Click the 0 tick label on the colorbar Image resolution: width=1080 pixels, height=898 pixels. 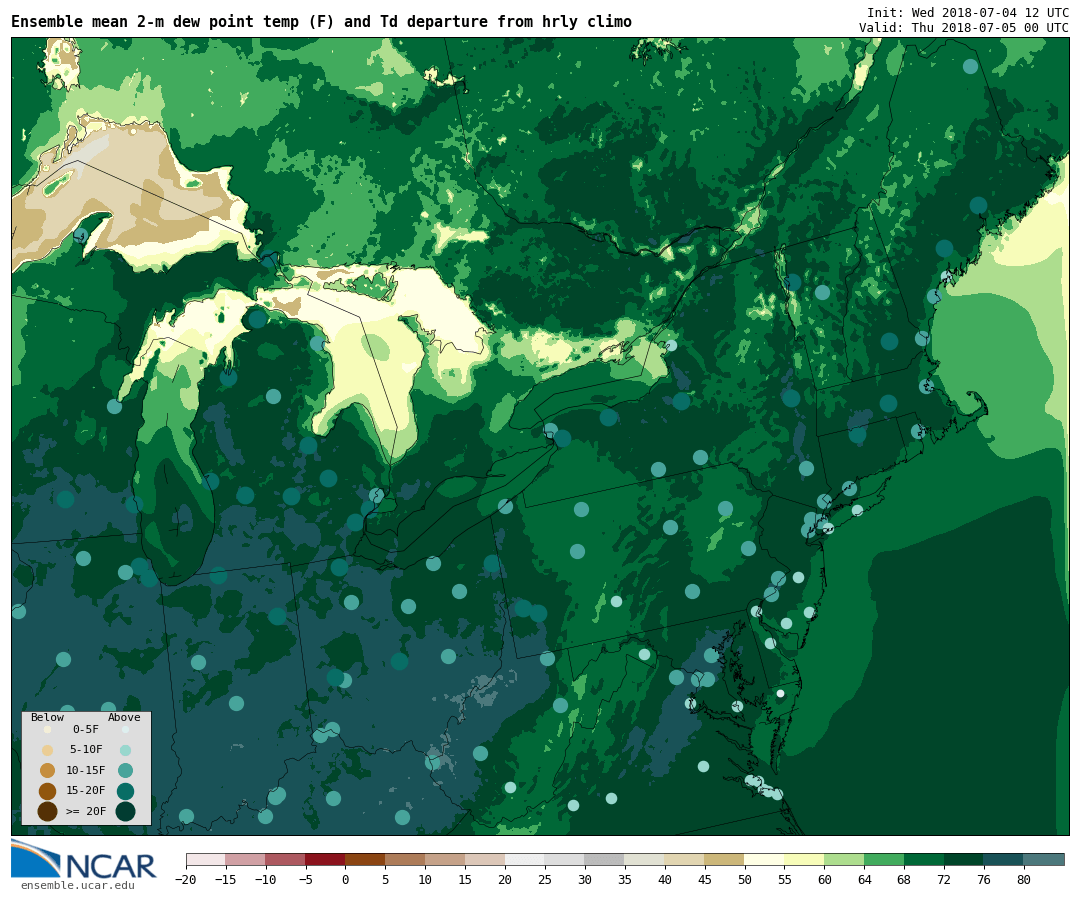pyautogui.click(x=346, y=879)
